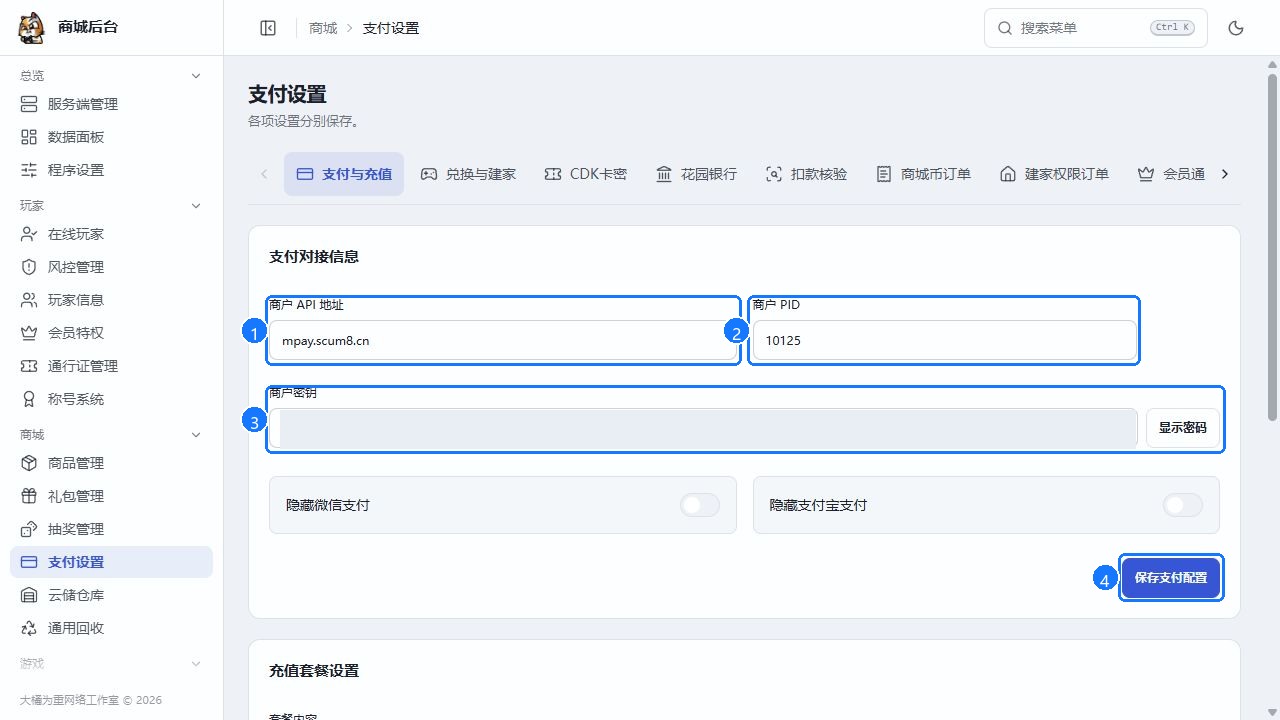Viewport: 1280px width, 720px height.
Task: Select the 支付与充值 tab
Action: coord(344,174)
